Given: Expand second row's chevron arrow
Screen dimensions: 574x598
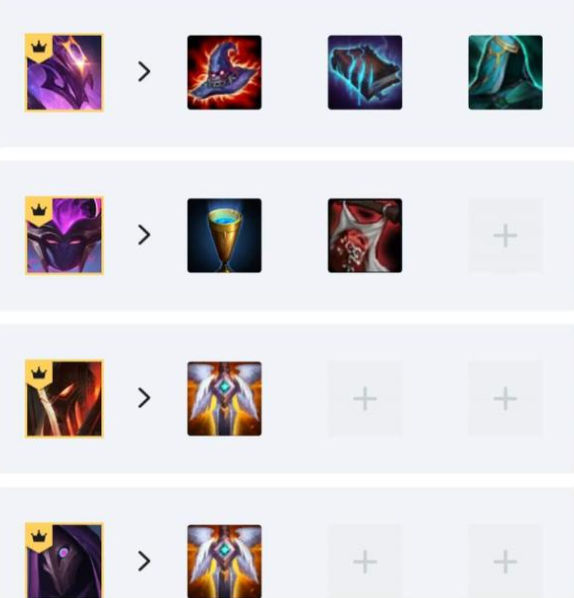Looking at the screenshot, I should [x=144, y=235].
